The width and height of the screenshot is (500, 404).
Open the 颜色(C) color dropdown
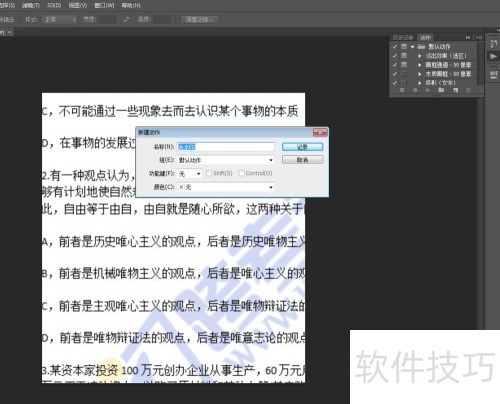point(226,187)
